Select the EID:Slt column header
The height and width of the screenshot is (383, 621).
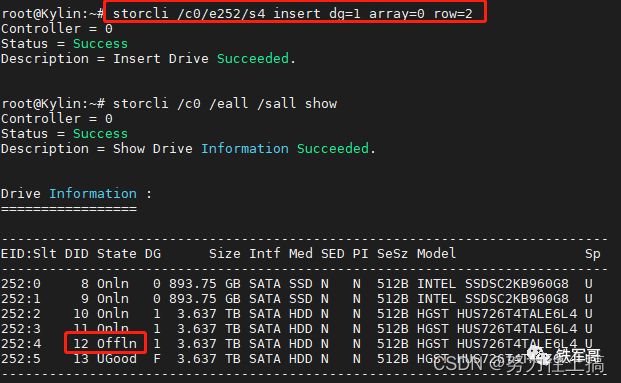click(29, 253)
